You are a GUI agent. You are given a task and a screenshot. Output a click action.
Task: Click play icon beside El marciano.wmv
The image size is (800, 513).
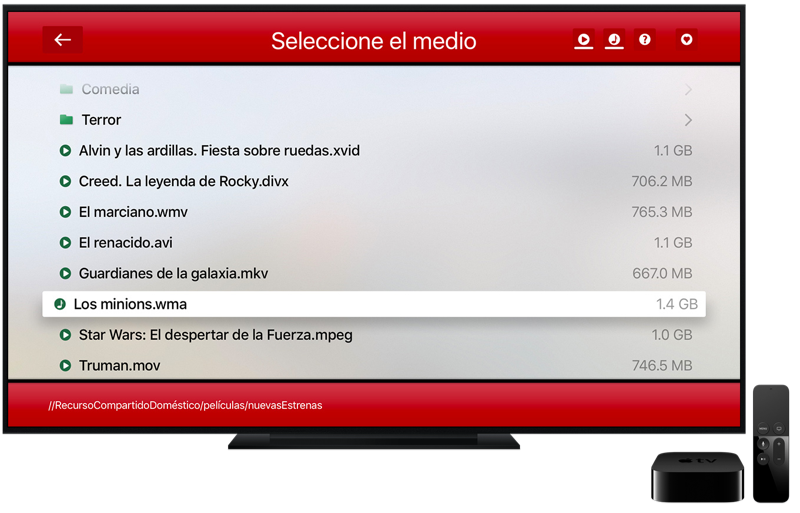pos(66,212)
